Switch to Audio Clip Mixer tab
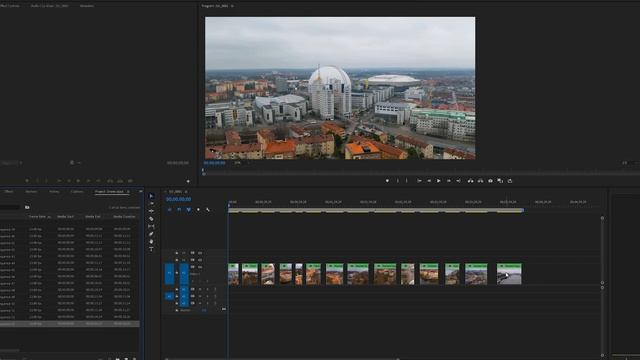Screen dimensions: 640x360 point(49,6)
